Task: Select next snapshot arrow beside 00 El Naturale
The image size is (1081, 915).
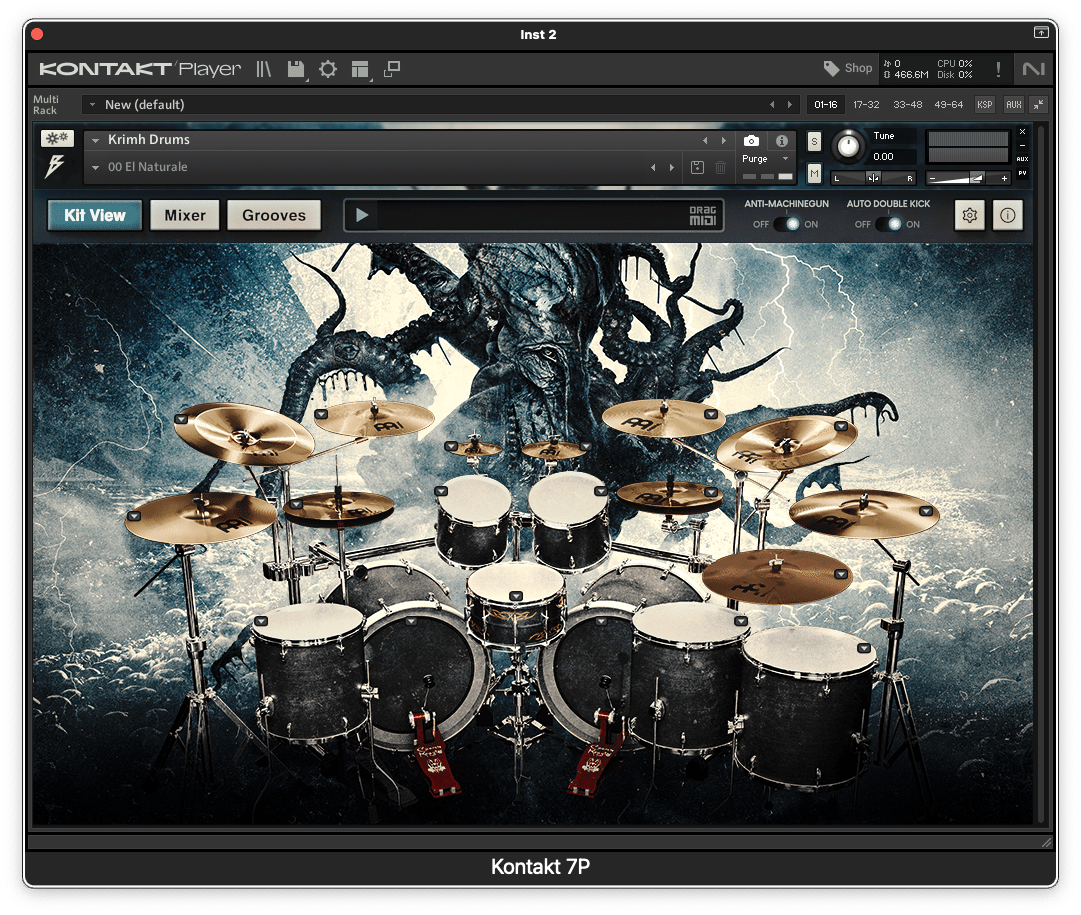Action: (x=671, y=168)
